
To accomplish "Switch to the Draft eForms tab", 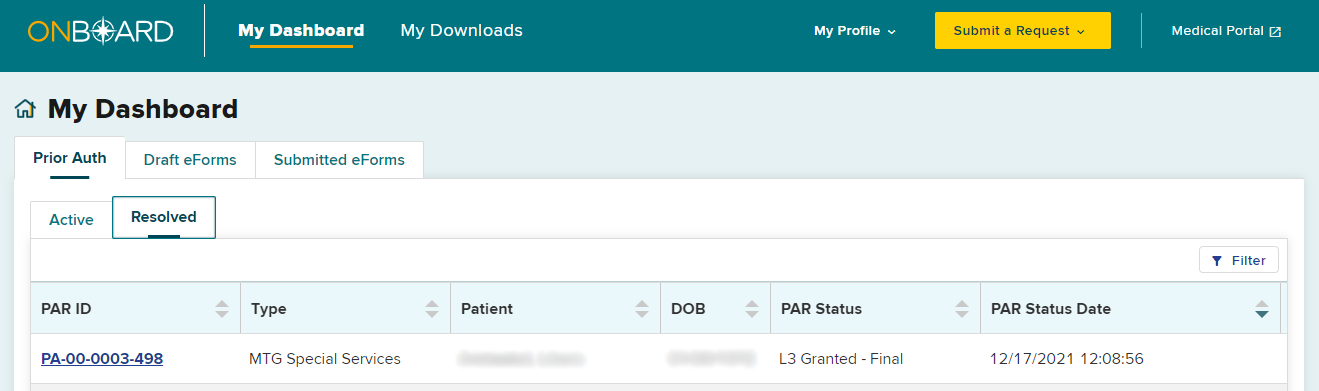I will [190, 160].
